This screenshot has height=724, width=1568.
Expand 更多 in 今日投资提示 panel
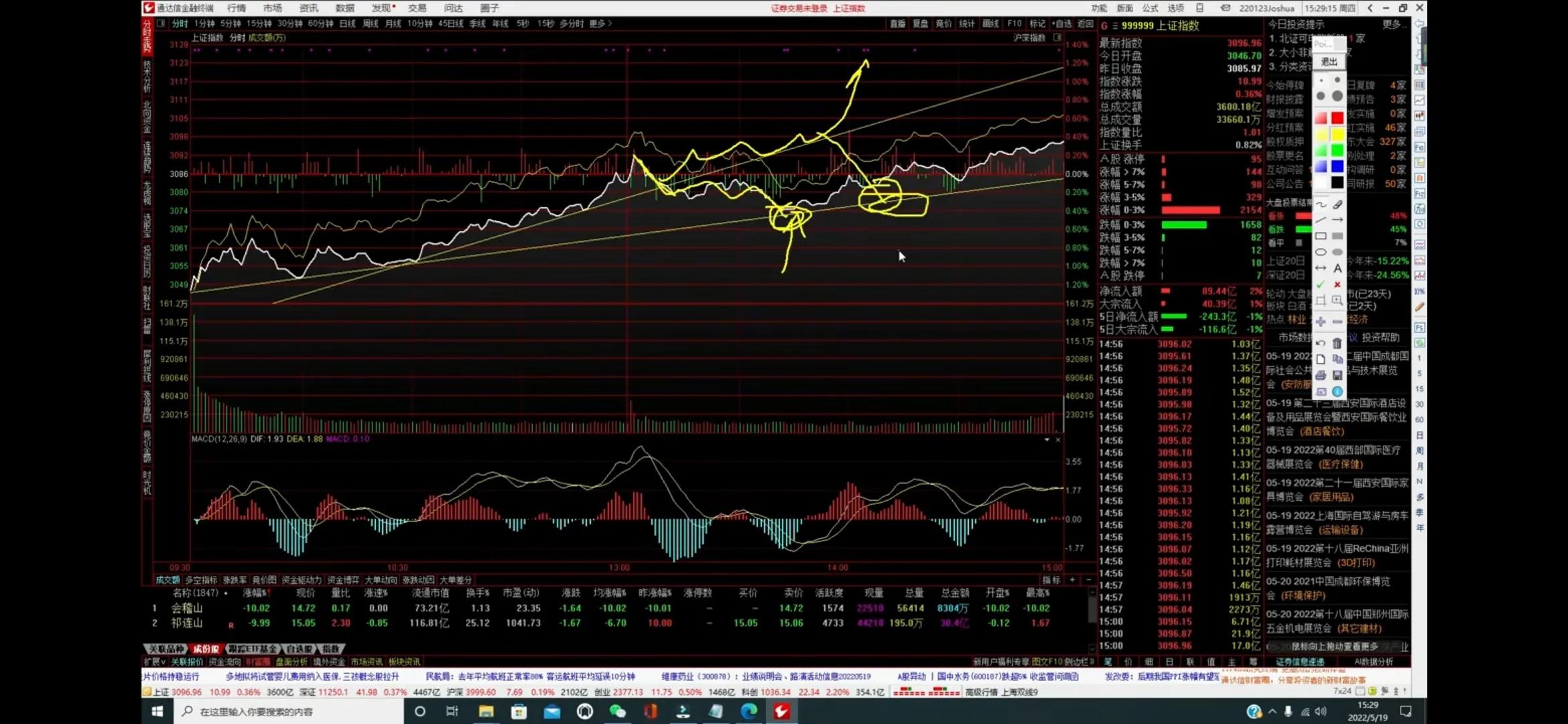click(x=1392, y=24)
